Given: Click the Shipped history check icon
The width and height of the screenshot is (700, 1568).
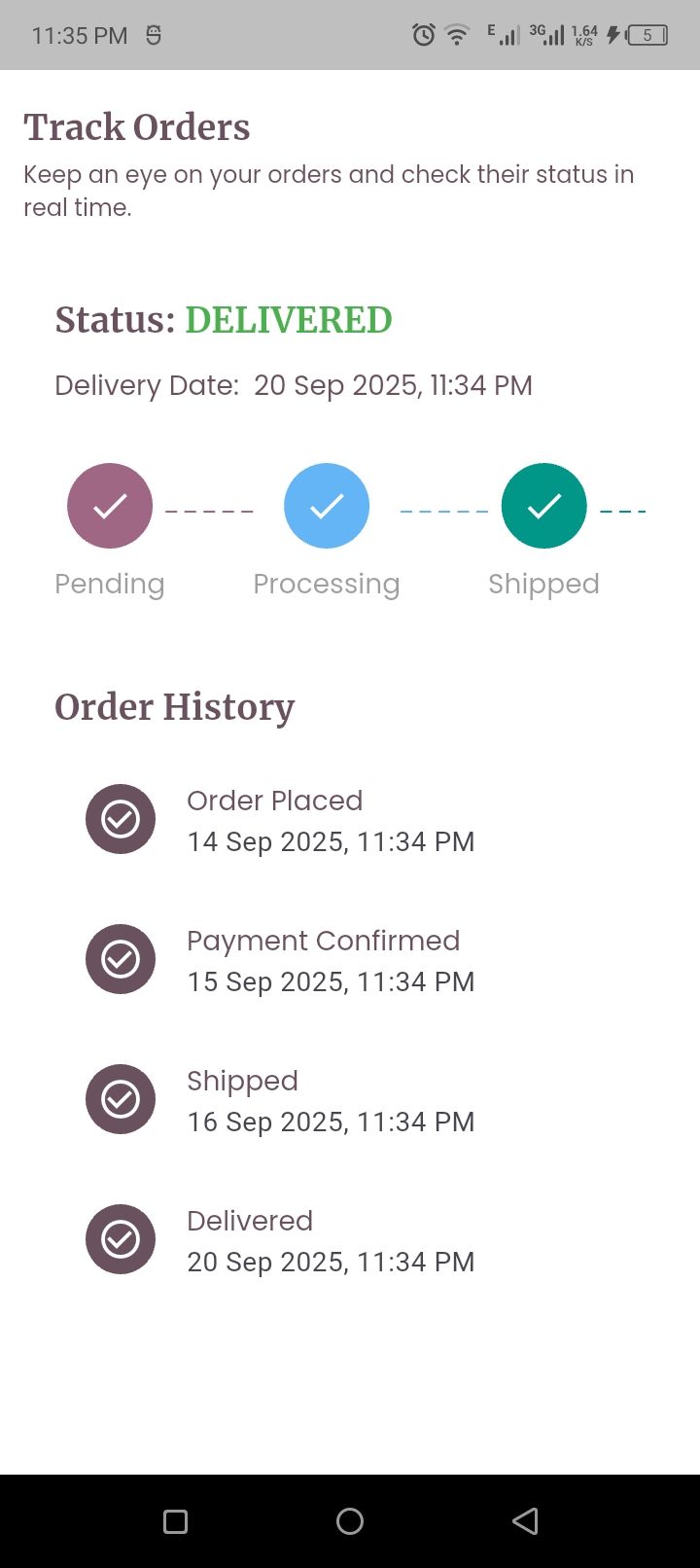Looking at the screenshot, I should pyautogui.click(x=121, y=1099).
